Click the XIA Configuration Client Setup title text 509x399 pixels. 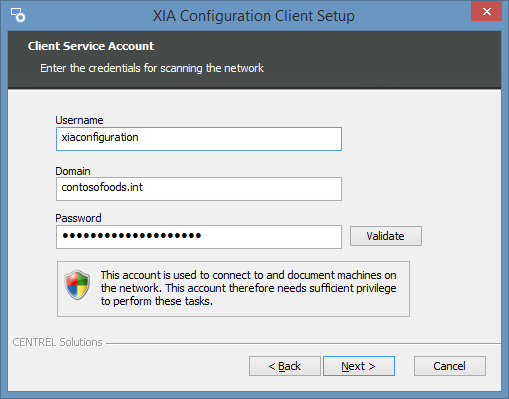click(254, 16)
